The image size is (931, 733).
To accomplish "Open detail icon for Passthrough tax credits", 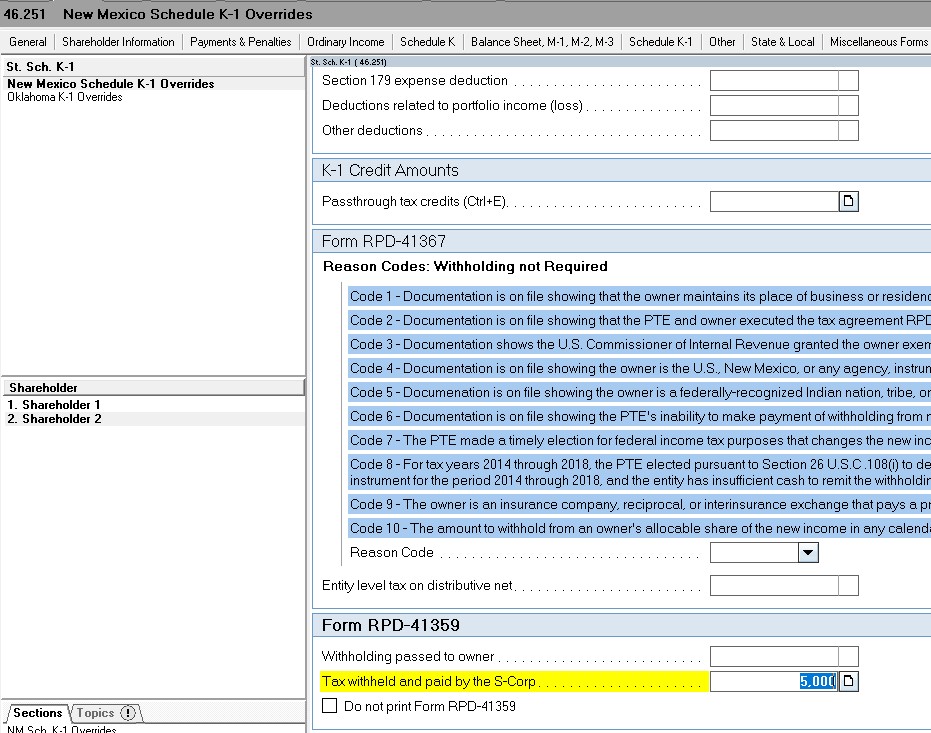I will [848, 202].
